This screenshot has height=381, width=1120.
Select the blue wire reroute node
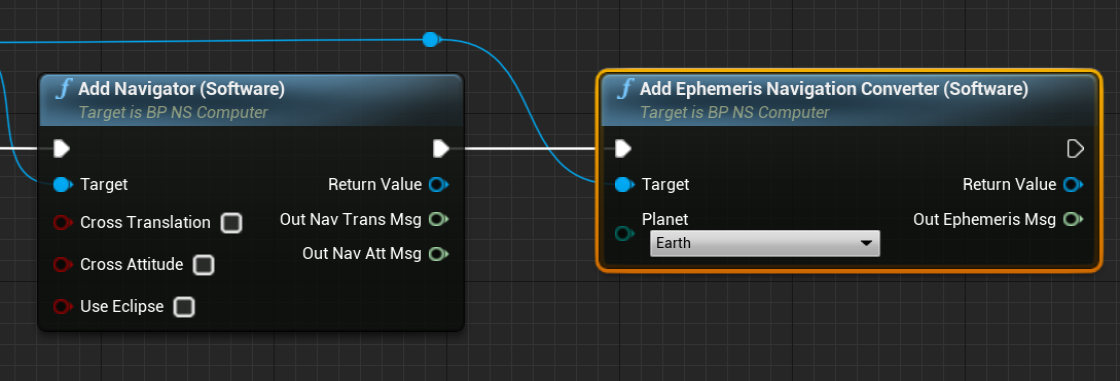pos(430,39)
